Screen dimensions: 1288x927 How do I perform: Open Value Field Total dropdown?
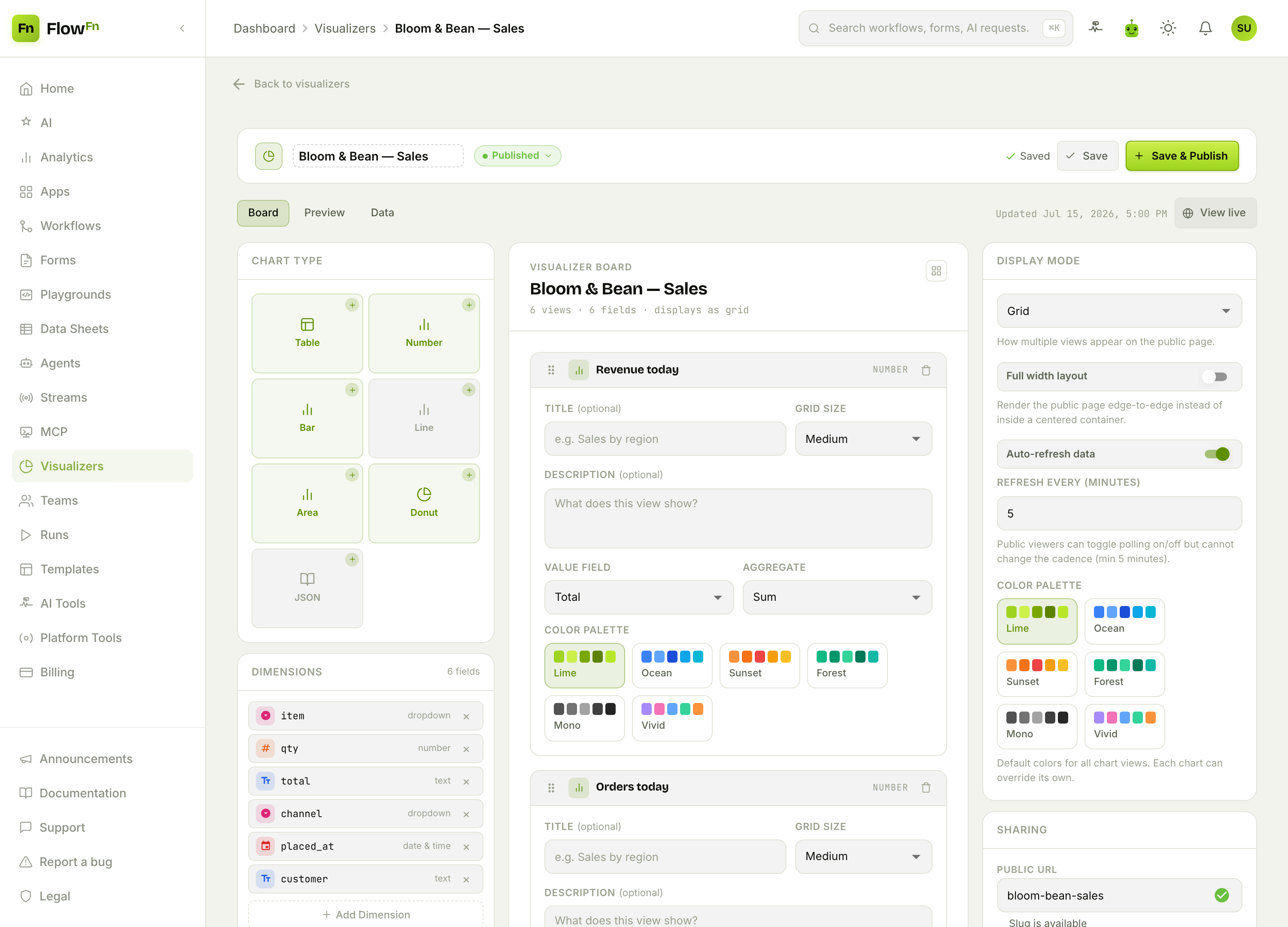(639, 597)
